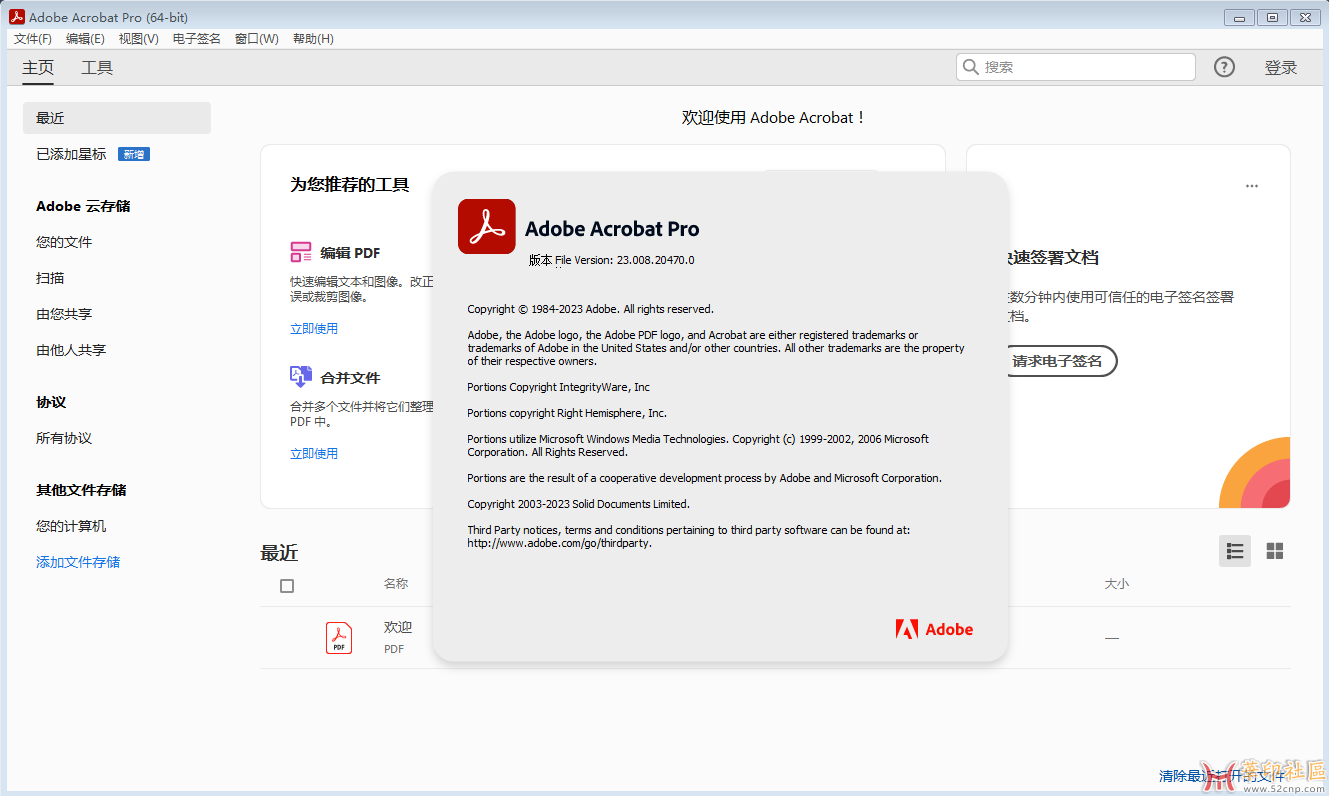The width and height of the screenshot is (1329, 796).
Task: Select 您的计算机 in the sidebar
Action: (x=71, y=526)
